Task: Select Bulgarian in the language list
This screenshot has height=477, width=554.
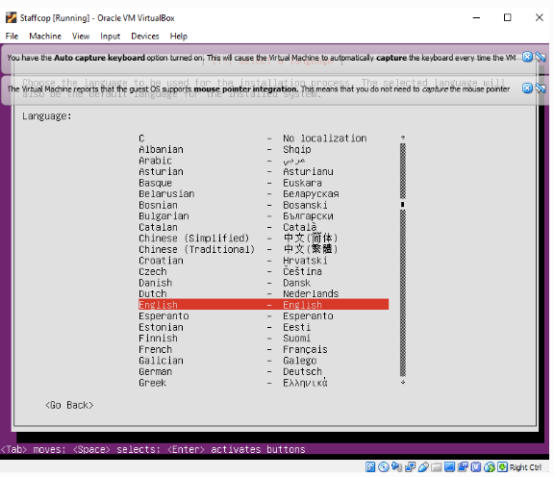Action: (x=264, y=216)
